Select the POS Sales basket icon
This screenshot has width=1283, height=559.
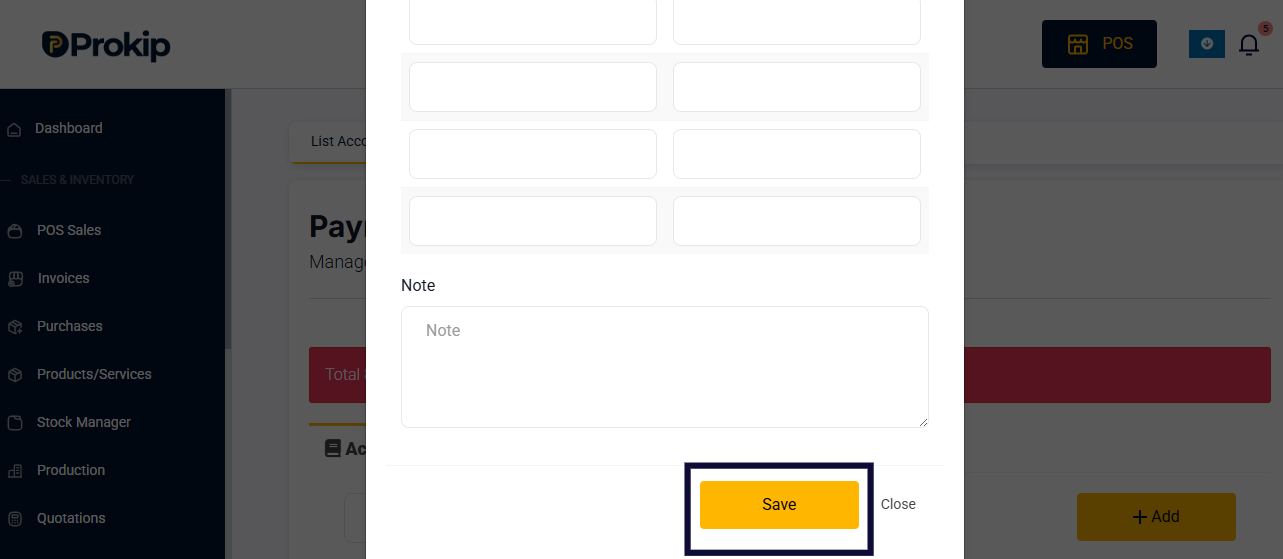(14, 231)
